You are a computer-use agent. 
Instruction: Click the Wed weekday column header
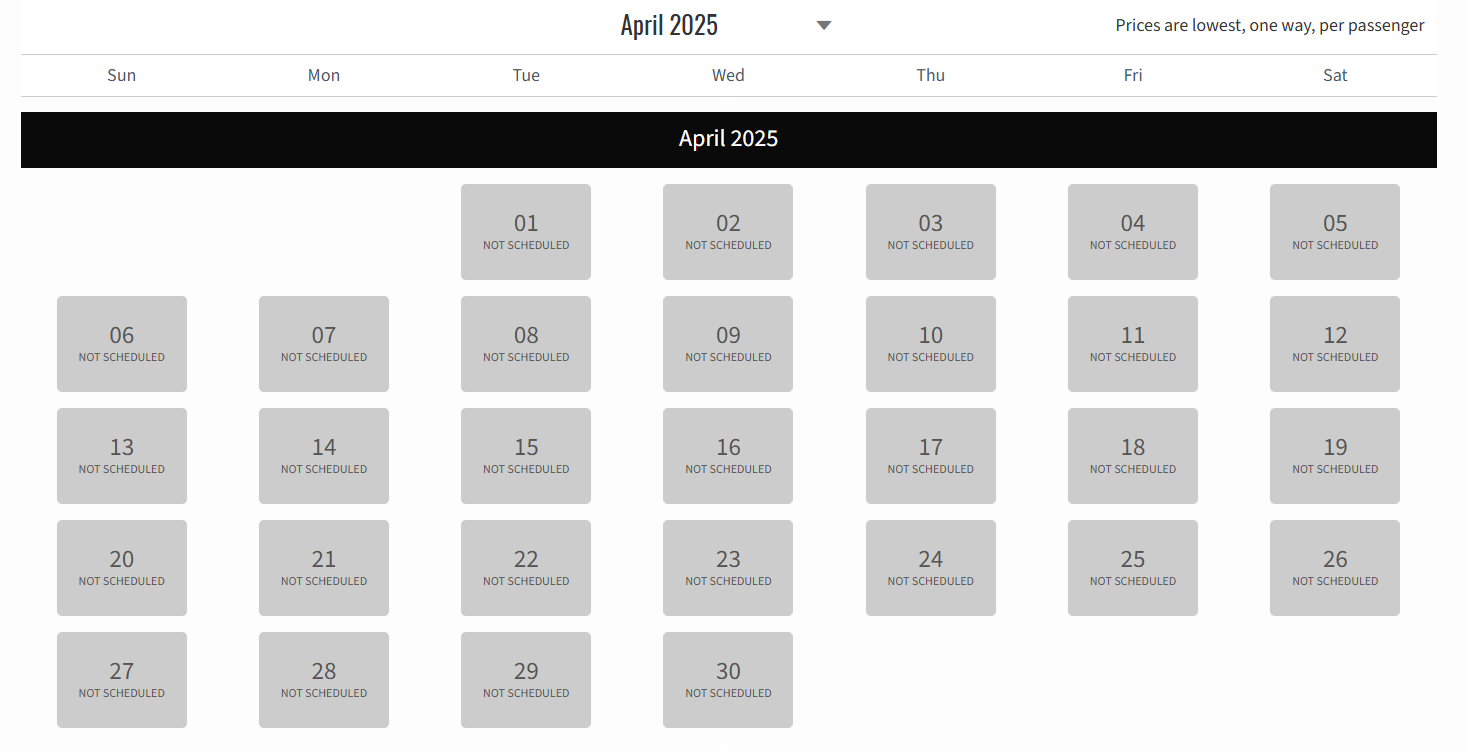pyautogui.click(x=728, y=75)
